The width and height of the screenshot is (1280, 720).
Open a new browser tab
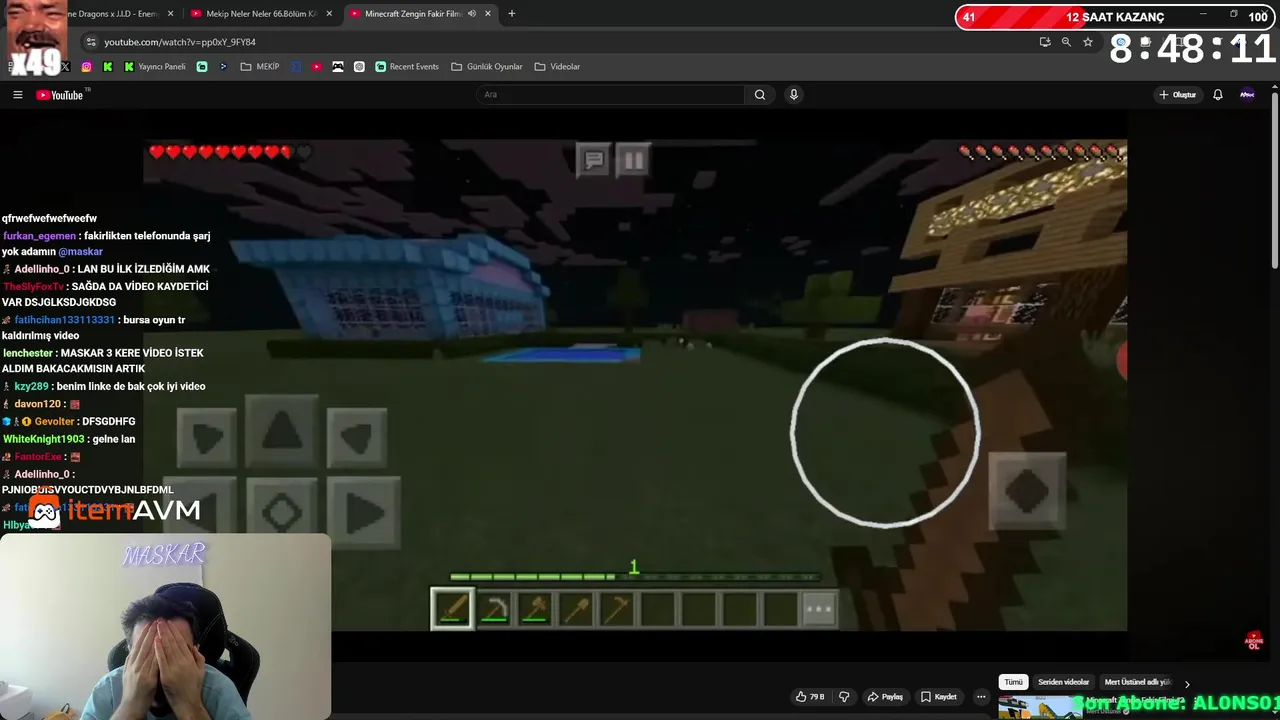tap(512, 14)
